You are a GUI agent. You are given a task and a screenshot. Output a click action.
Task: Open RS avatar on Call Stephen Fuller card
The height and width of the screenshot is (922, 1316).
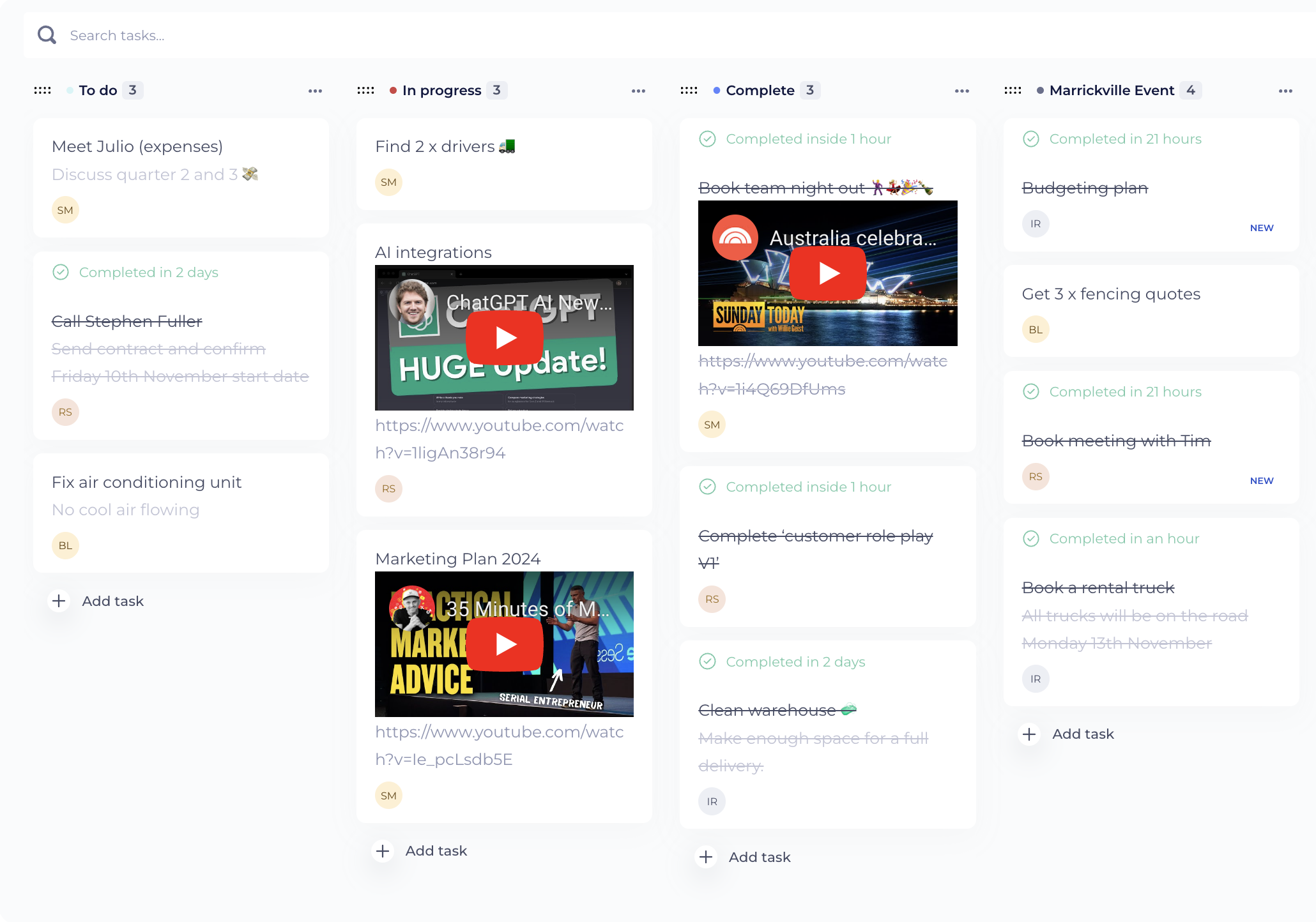[x=65, y=412]
